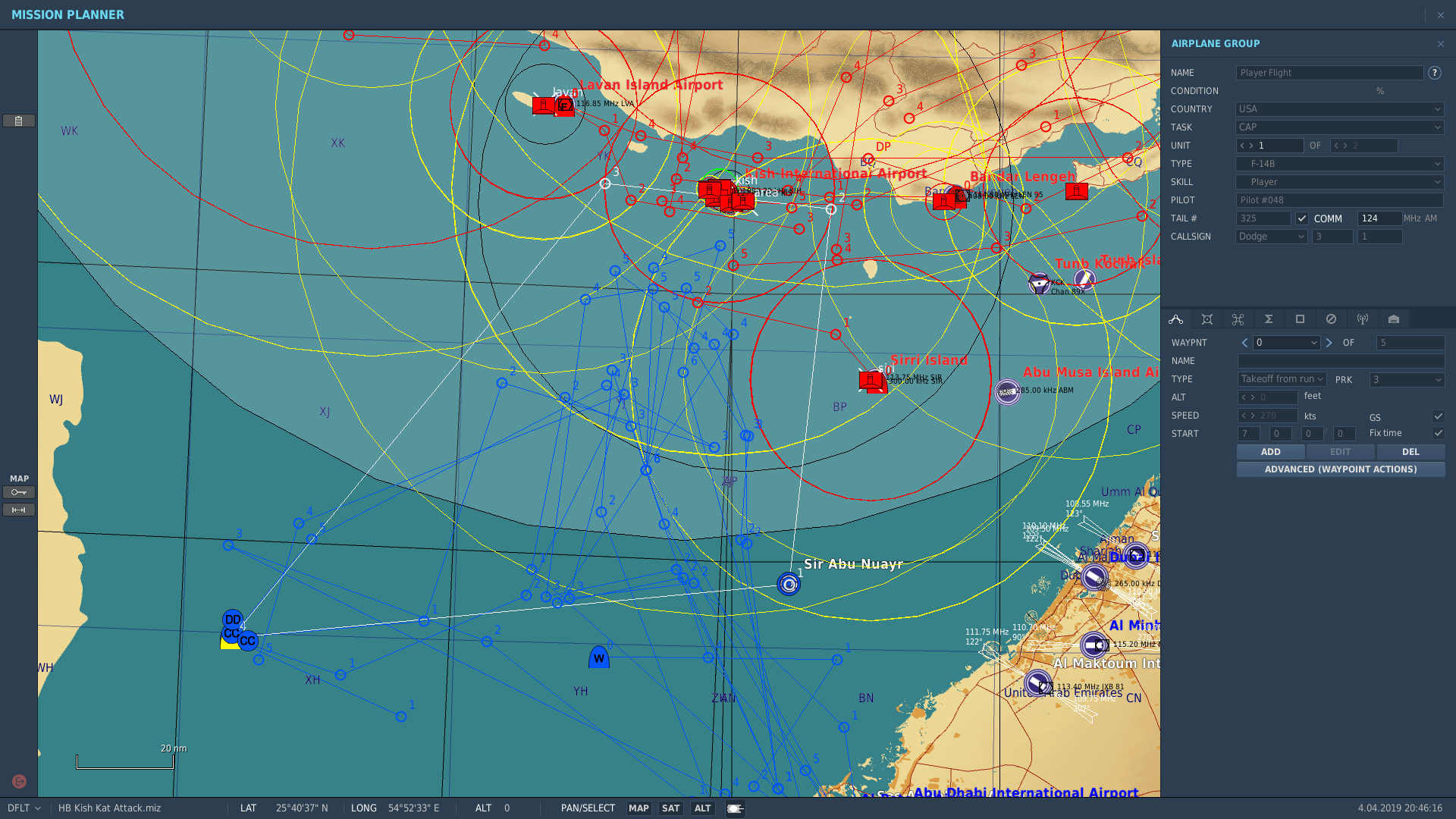Switch to SAT map view

670,808
